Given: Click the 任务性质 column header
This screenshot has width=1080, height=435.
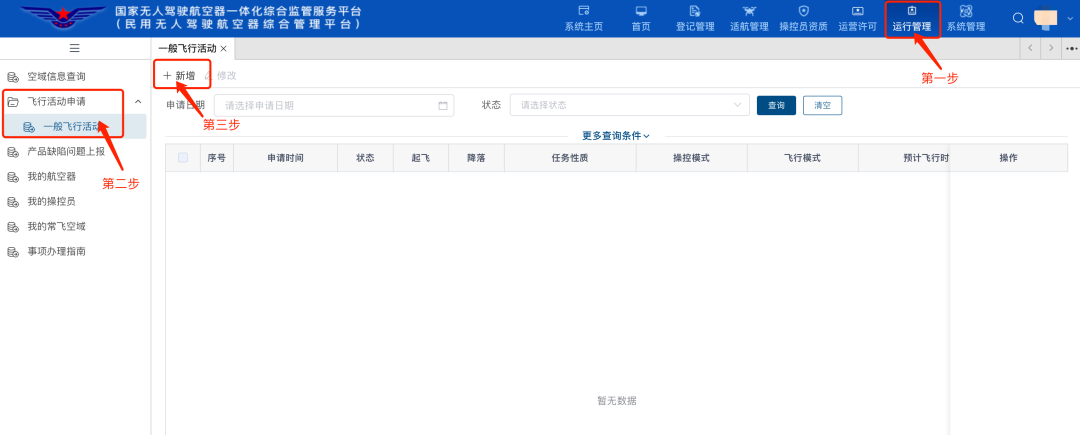Looking at the screenshot, I should (x=570, y=158).
